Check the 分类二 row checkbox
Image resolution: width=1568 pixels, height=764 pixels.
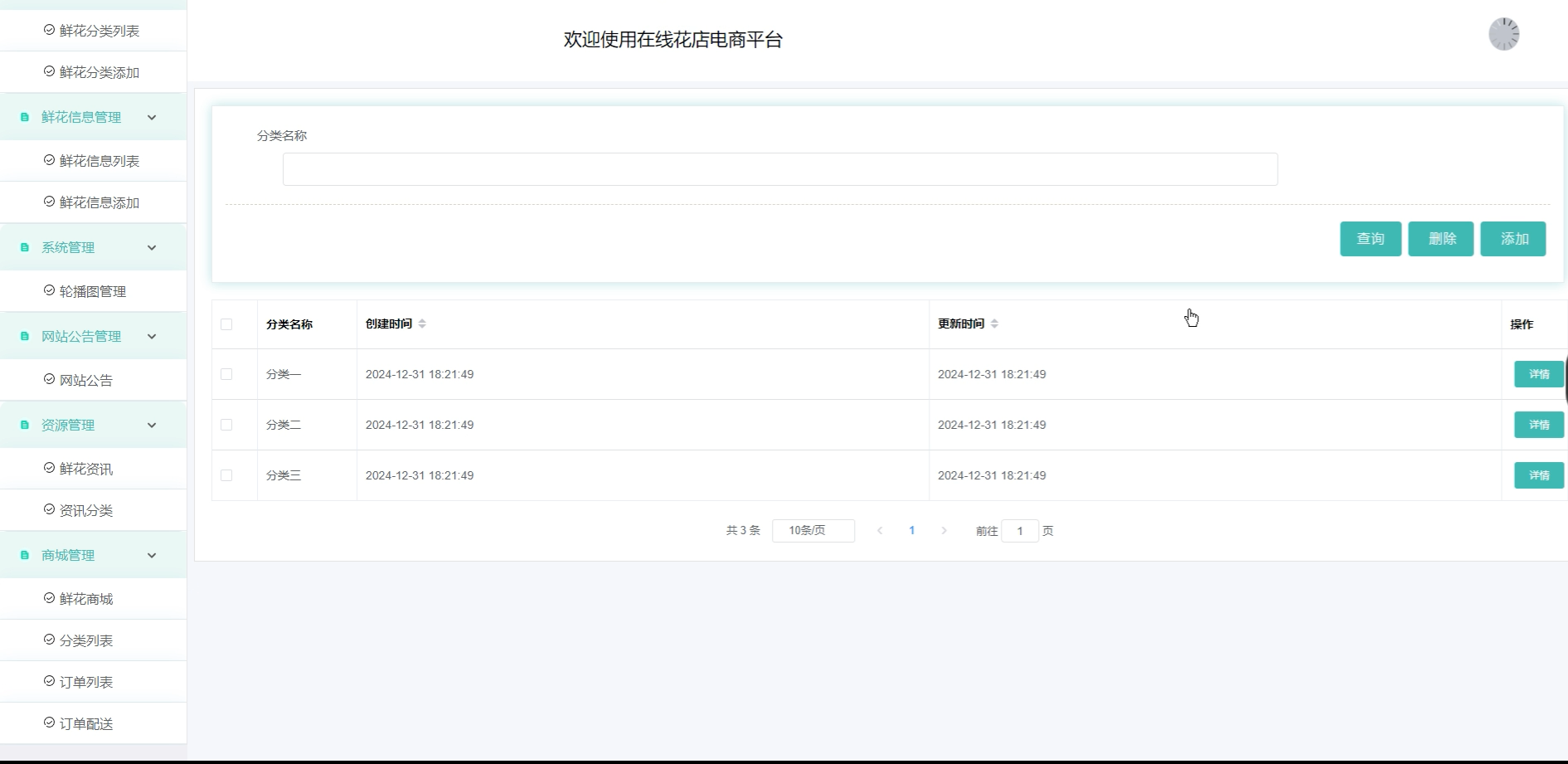point(226,425)
